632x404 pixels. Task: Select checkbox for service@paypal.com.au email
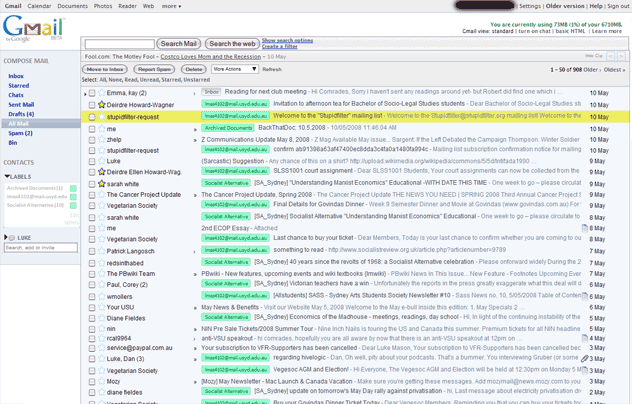92,348
